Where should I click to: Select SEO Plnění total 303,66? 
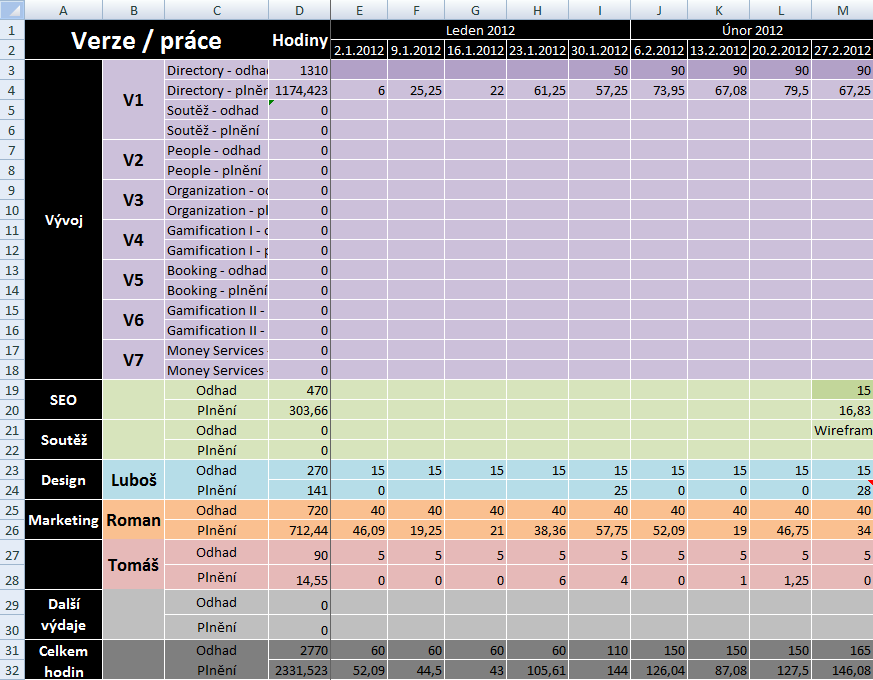(x=300, y=410)
